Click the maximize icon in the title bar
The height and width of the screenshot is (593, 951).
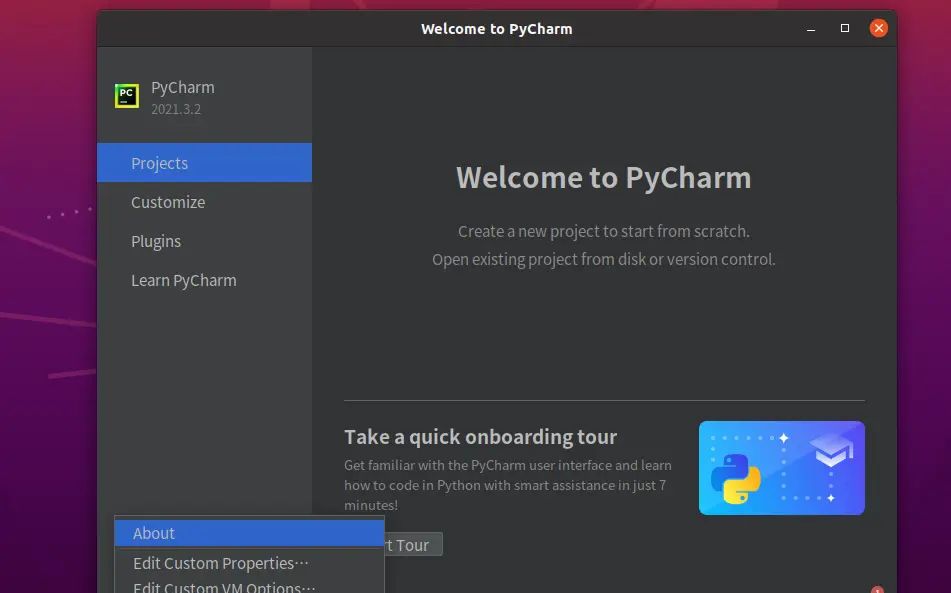pyautogui.click(x=844, y=28)
